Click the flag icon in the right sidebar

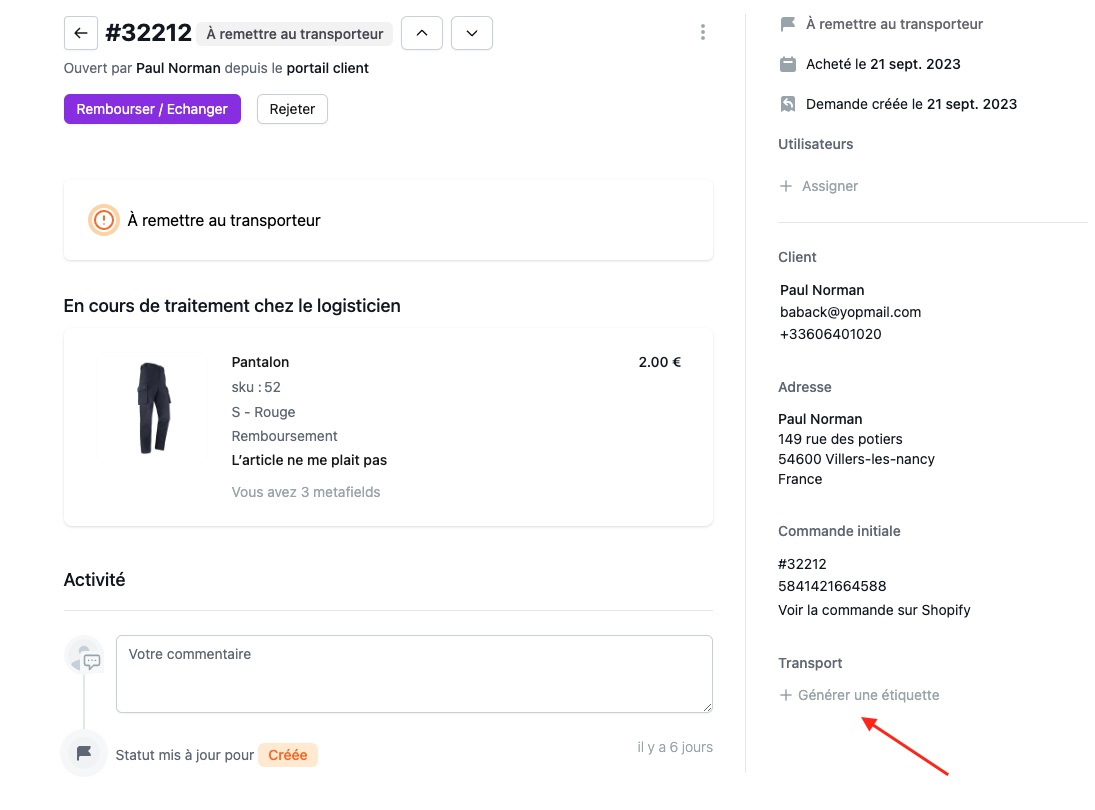(788, 24)
